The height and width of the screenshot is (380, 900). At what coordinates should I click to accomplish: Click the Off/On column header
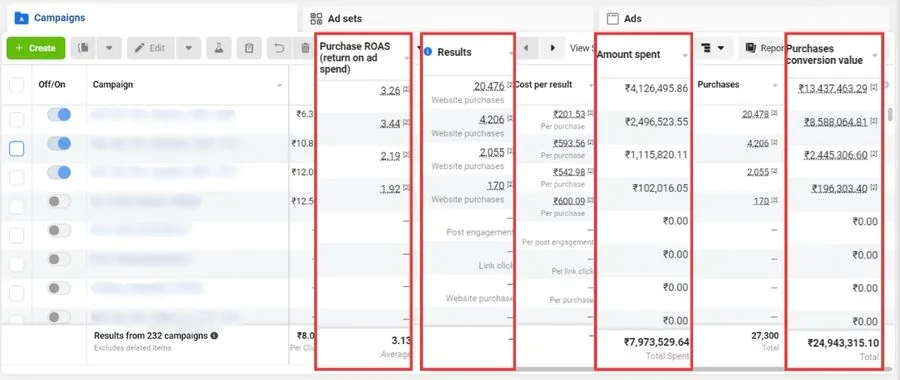(x=52, y=84)
